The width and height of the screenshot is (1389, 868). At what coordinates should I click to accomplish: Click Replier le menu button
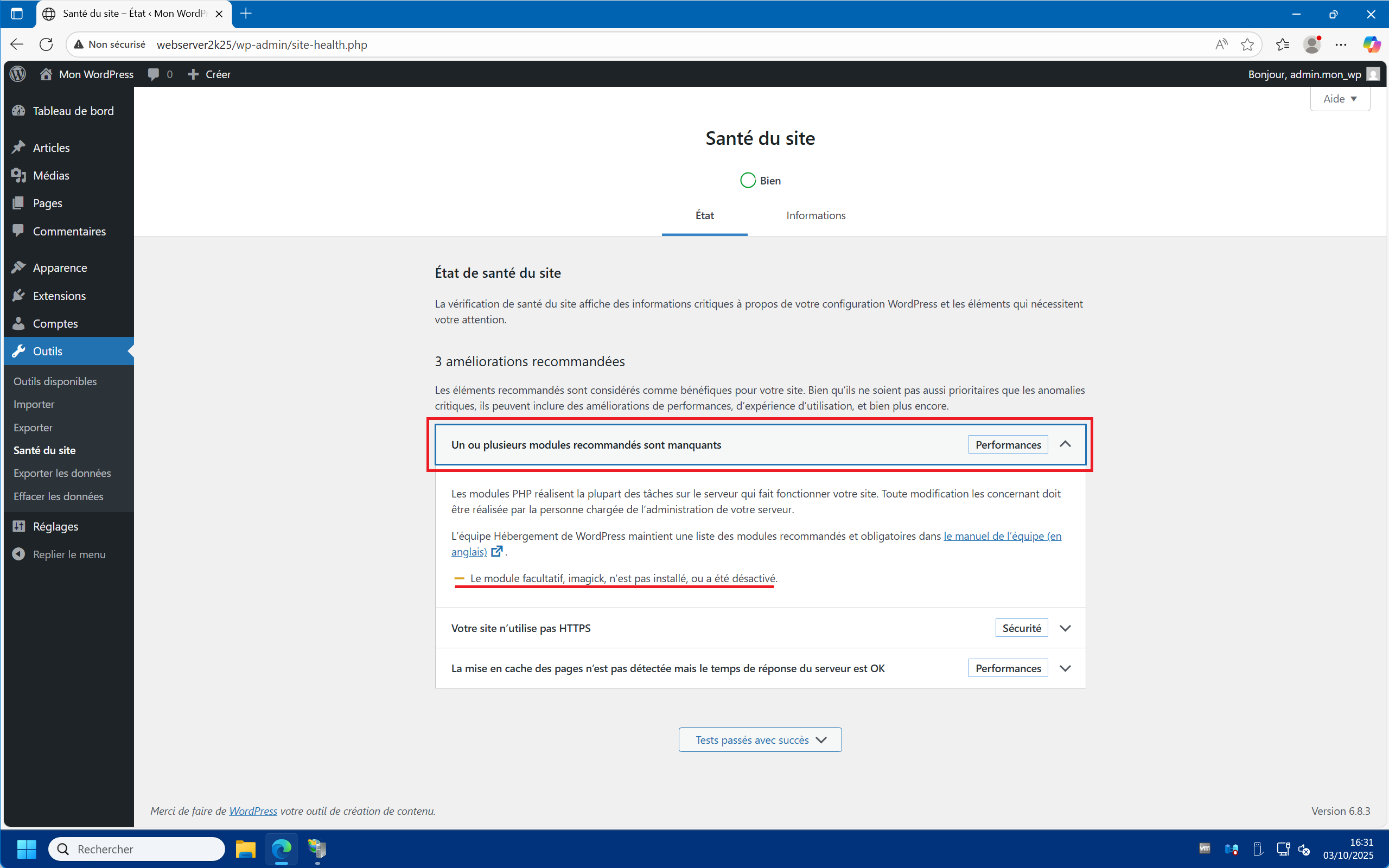click(x=69, y=554)
